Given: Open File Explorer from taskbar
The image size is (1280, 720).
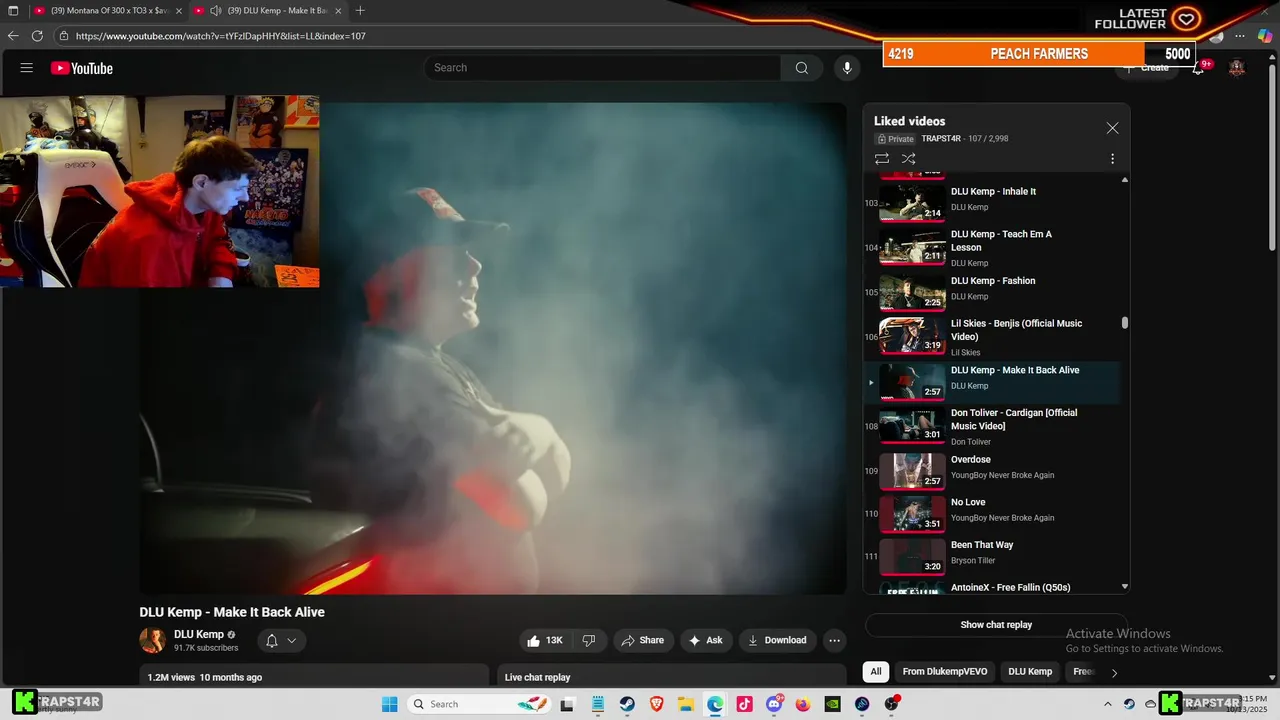Looking at the screenshot, I should coord(686,704).
